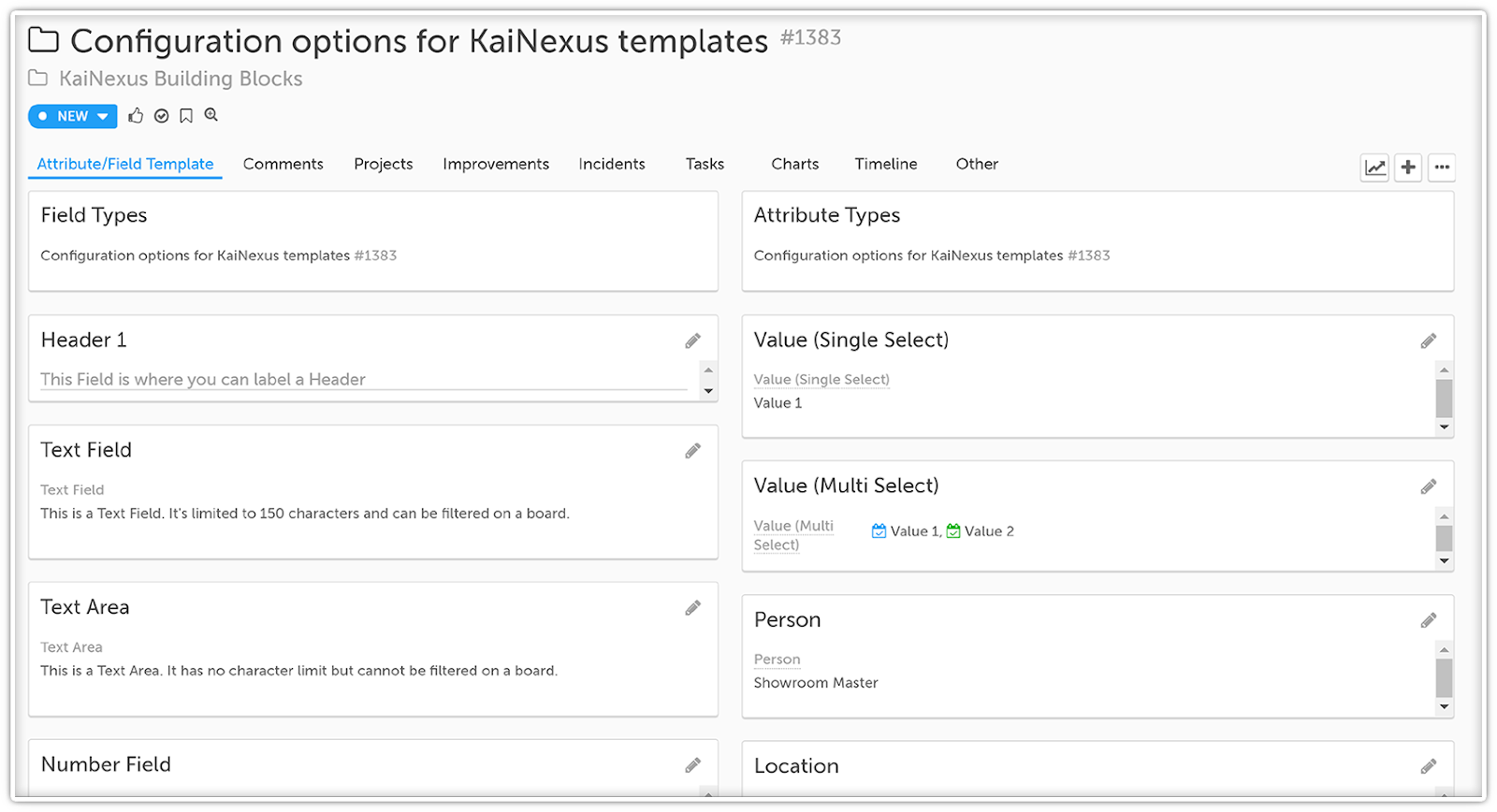Click Value (Multi Select) scrollbar thumb
Image resolution: width=1497 pixels, height=812 pixels.
(1445, 538)
